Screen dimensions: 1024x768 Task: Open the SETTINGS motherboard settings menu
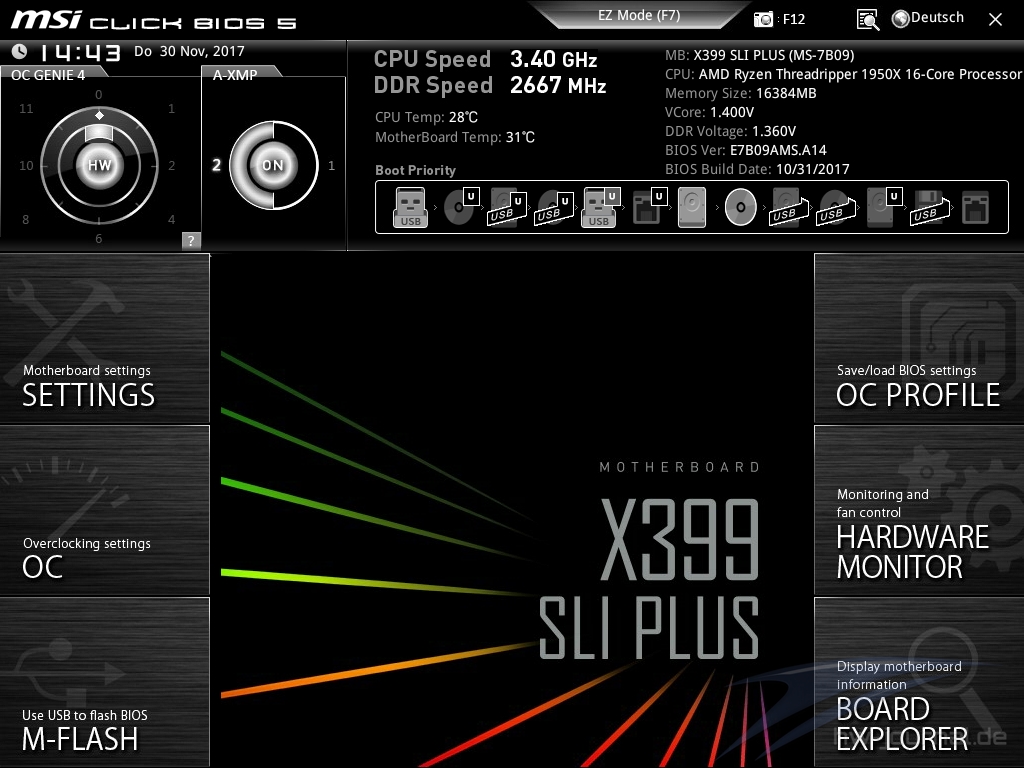pyautogui.click(x=104, y=338)
